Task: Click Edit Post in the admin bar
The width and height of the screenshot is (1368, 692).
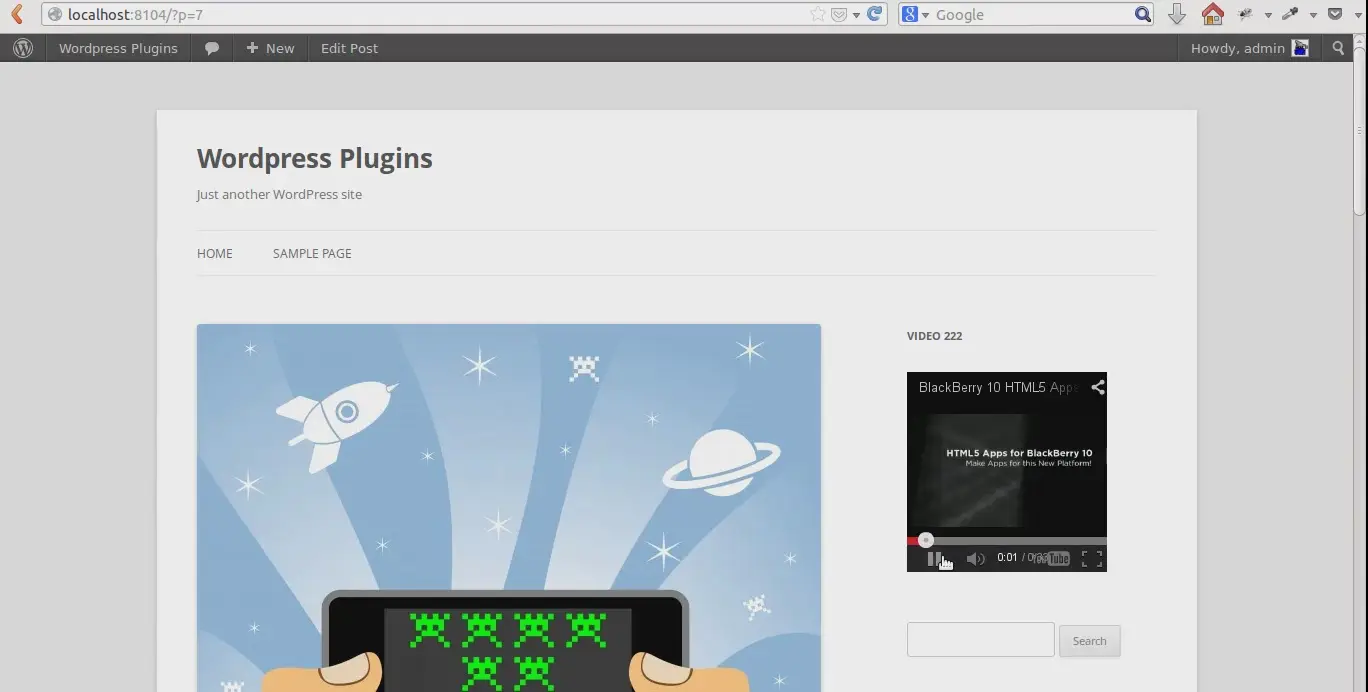Action: pyautogui.click(x=349, y=48)
